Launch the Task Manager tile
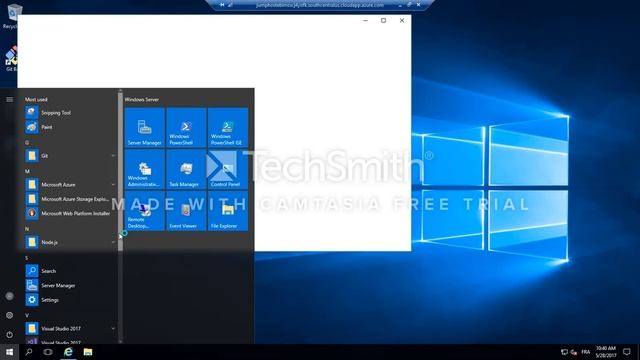The height and width of the screenshot is (360, 640). tap(186, 169)
